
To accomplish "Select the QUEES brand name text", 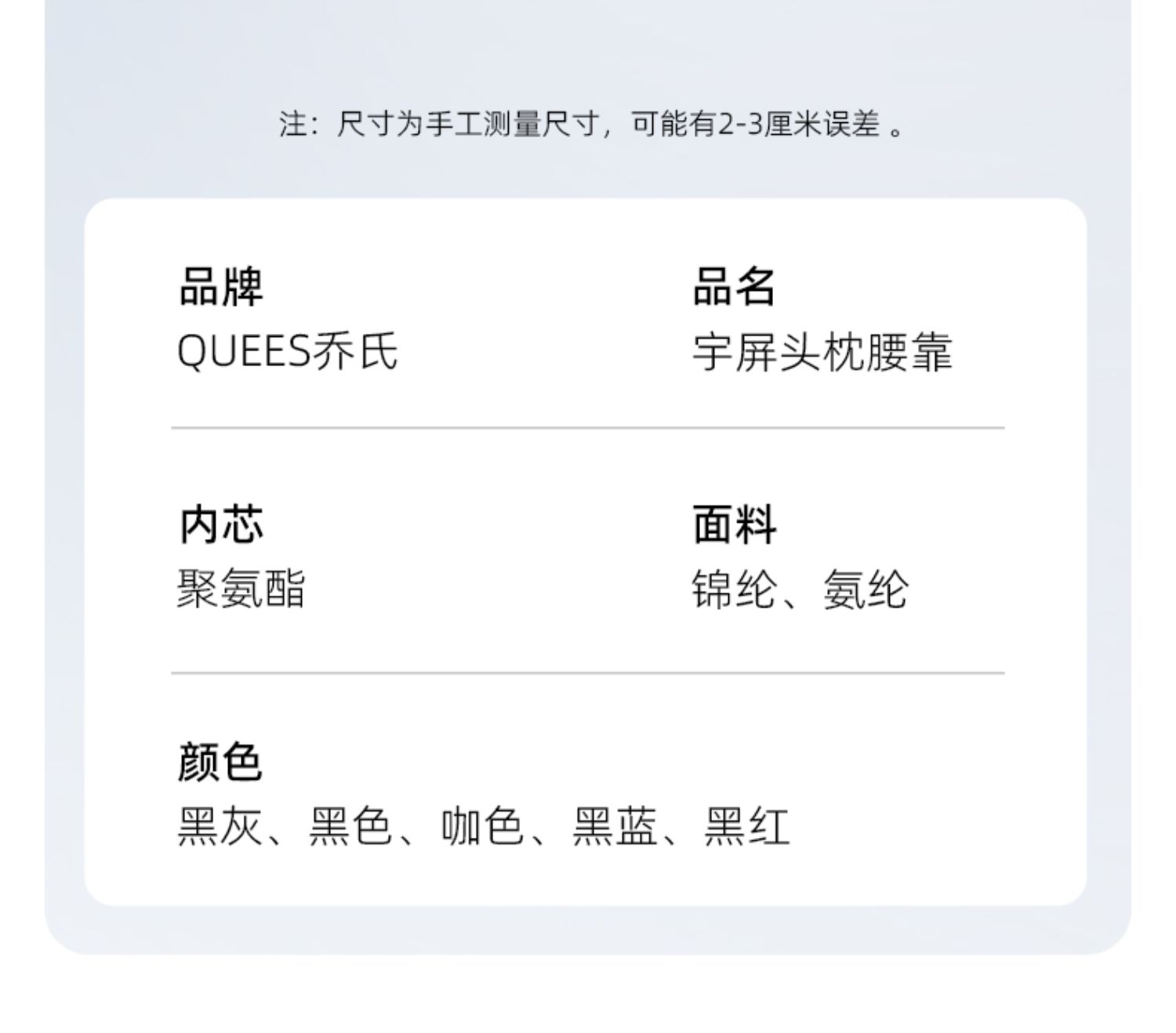I will (x=244, y=351).
